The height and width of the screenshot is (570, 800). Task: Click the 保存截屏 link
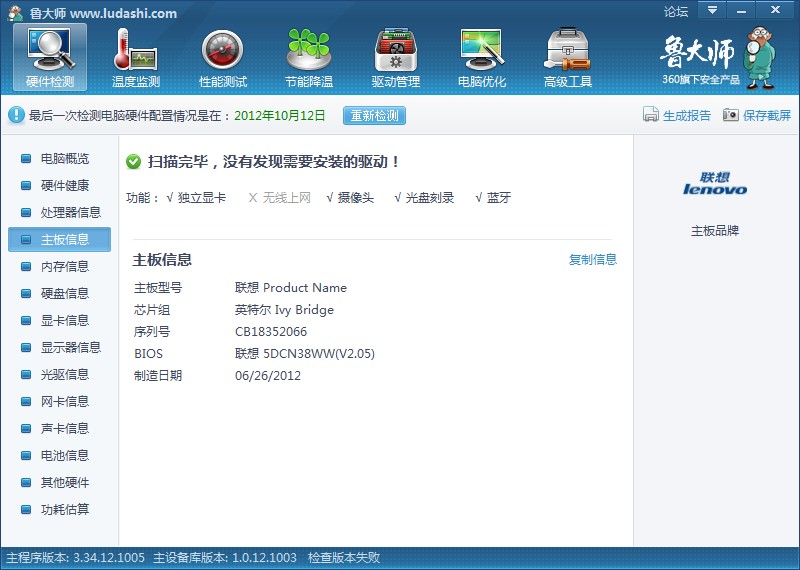[767, 115]
